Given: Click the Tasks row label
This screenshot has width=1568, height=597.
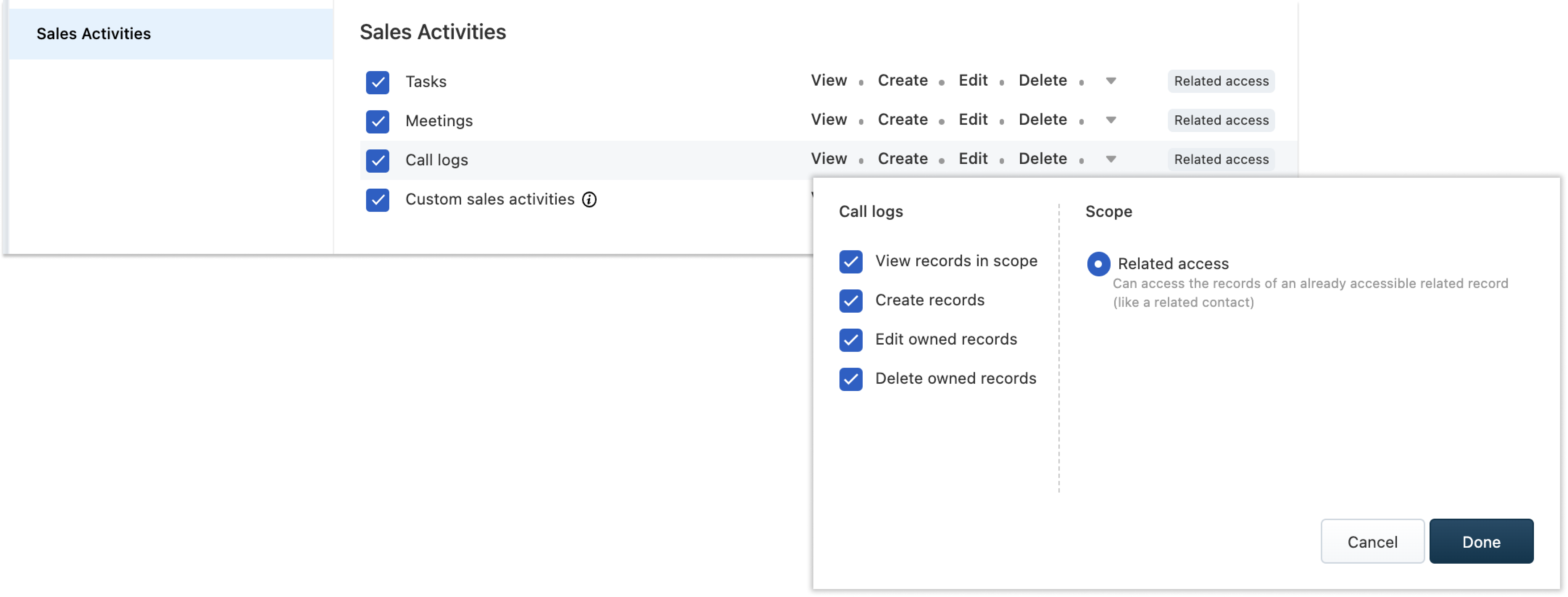Looking at the screenshot, I should (x=426, y=82).
